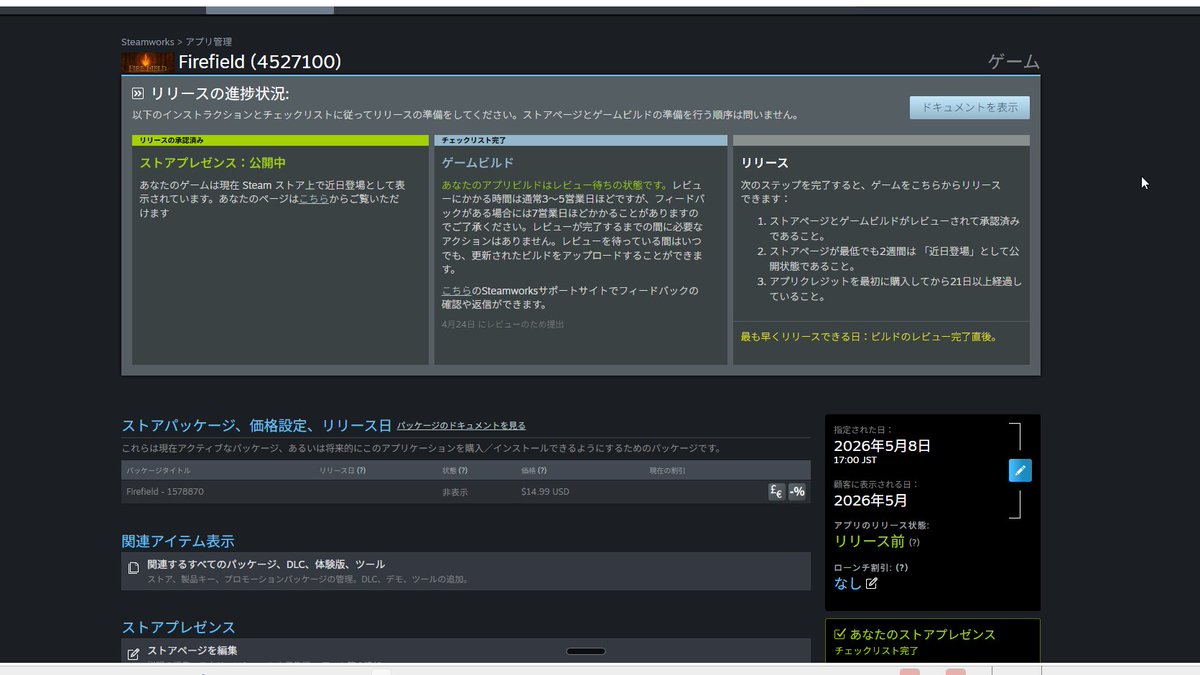Open 関連するすべてのパッケージ、DLC、体験版、ツール

click(266, 564)
